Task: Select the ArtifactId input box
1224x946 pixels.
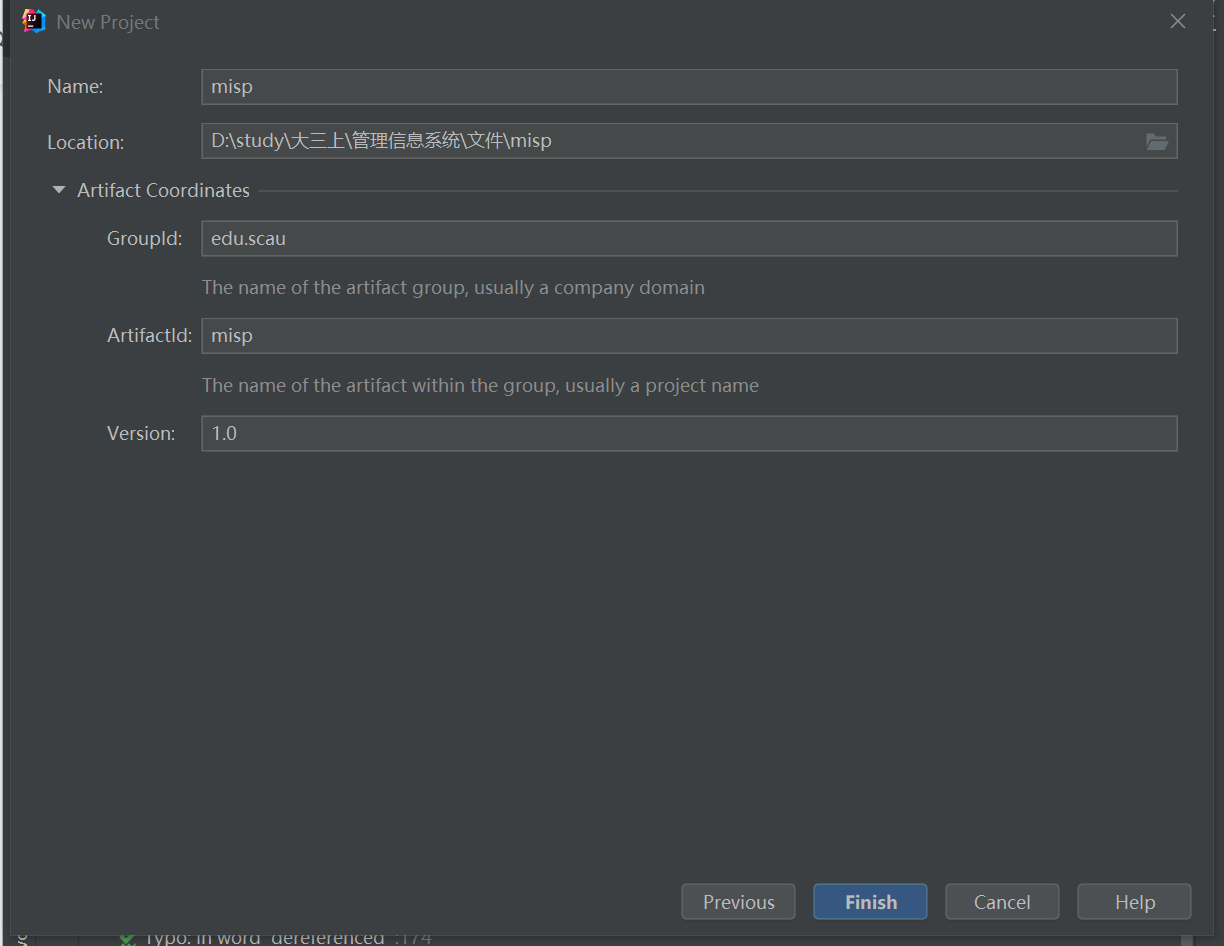Action: pos(688,336)
